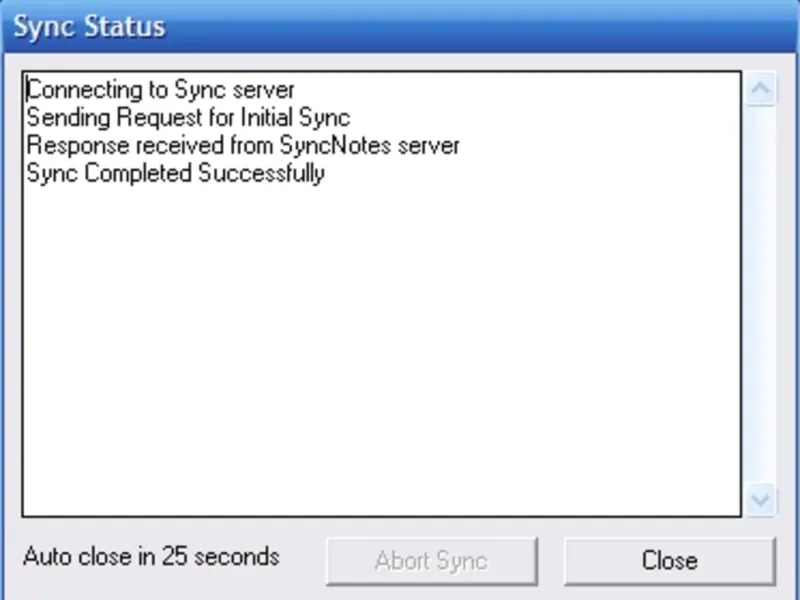
Task: Click the Close button
Action: point(670,561)
